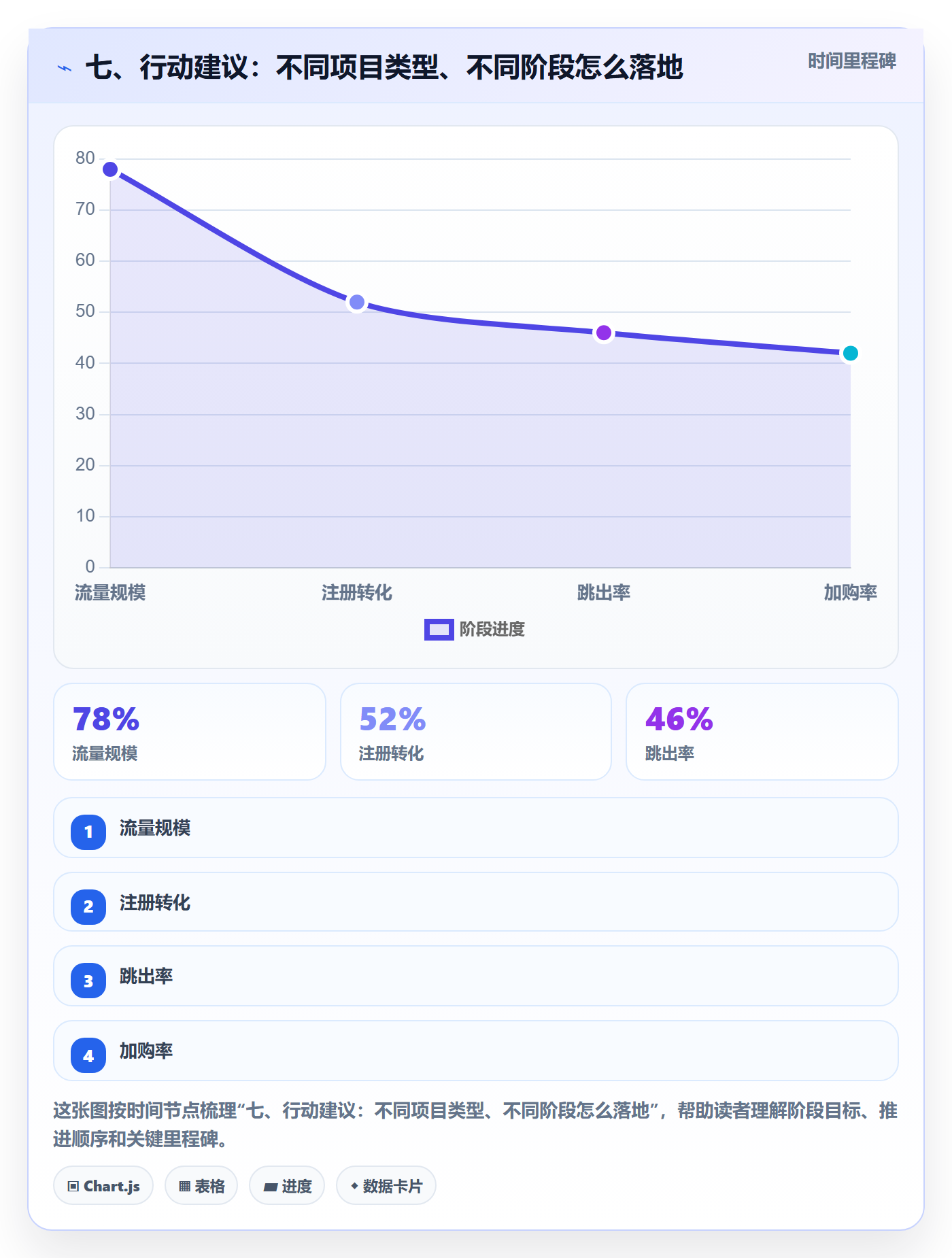952x1258 pixels.
Task: Click the number 4 badge for 加购率
Action: tap(88, 1055)
